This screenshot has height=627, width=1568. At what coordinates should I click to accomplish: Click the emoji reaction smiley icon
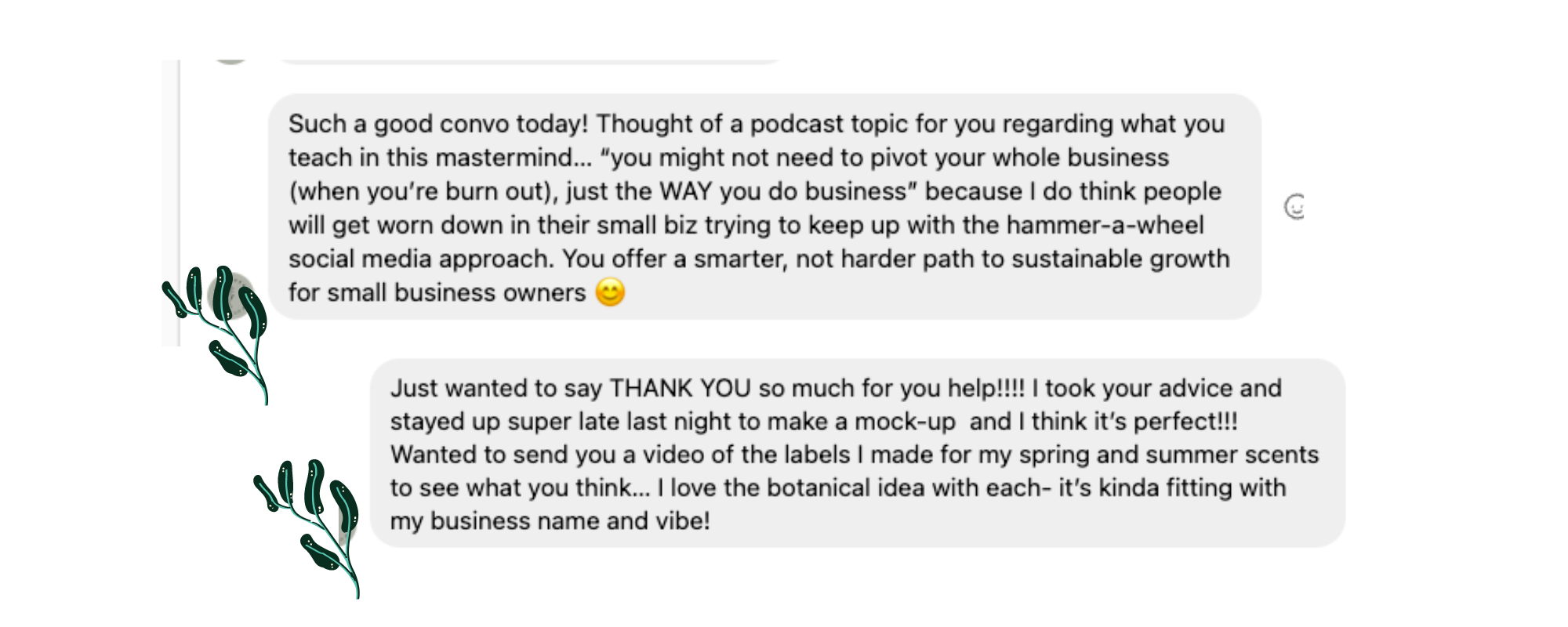pos(1294,207)
